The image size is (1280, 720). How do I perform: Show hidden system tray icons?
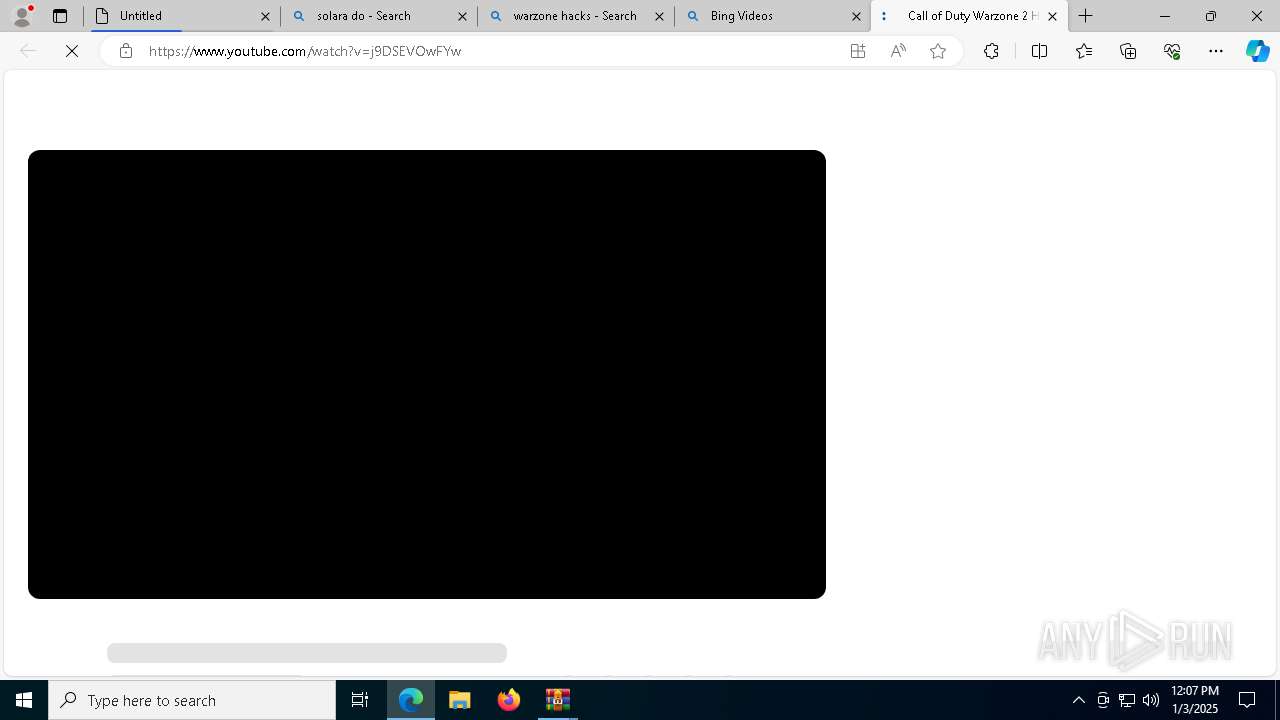[x=1079, y=700]
